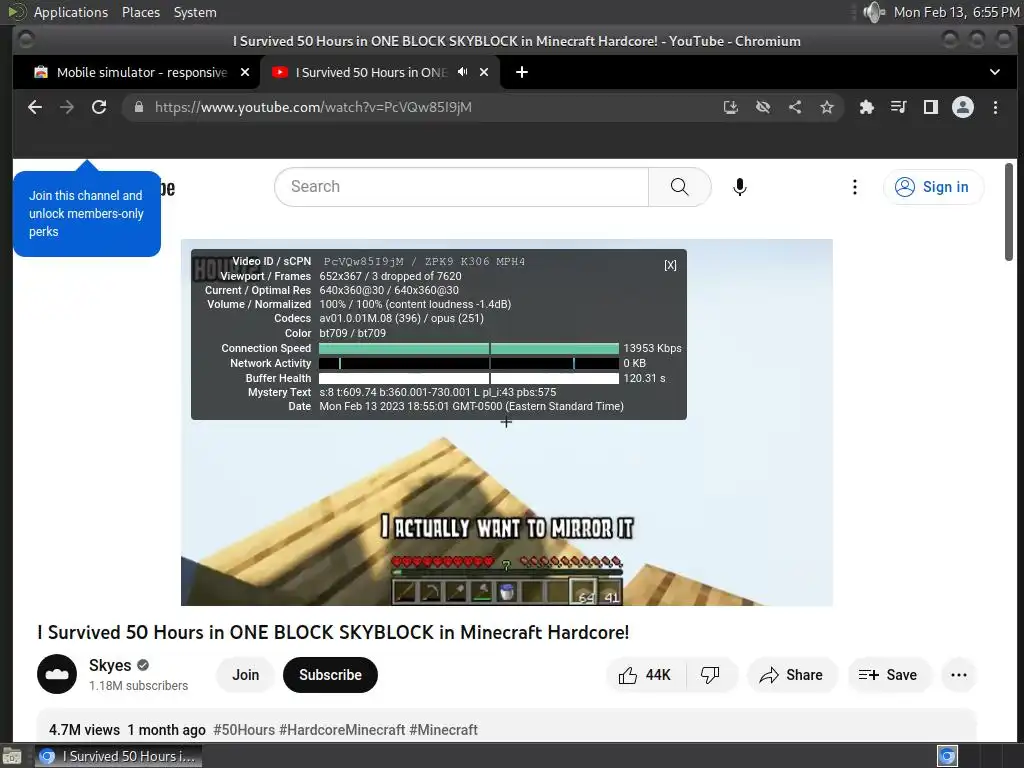Click the #HardcoreMinecraft hashtag
Image resolution: width=1024 pixels, height=768 pixels.
(342, 729)
